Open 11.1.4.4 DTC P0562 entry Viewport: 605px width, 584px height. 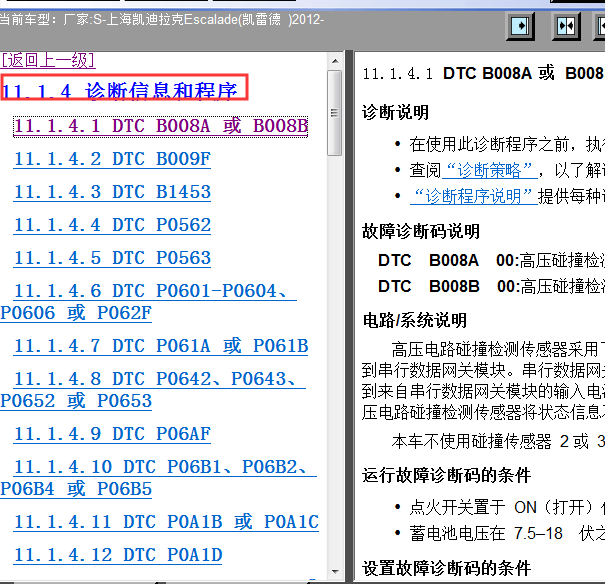point(112,225)
